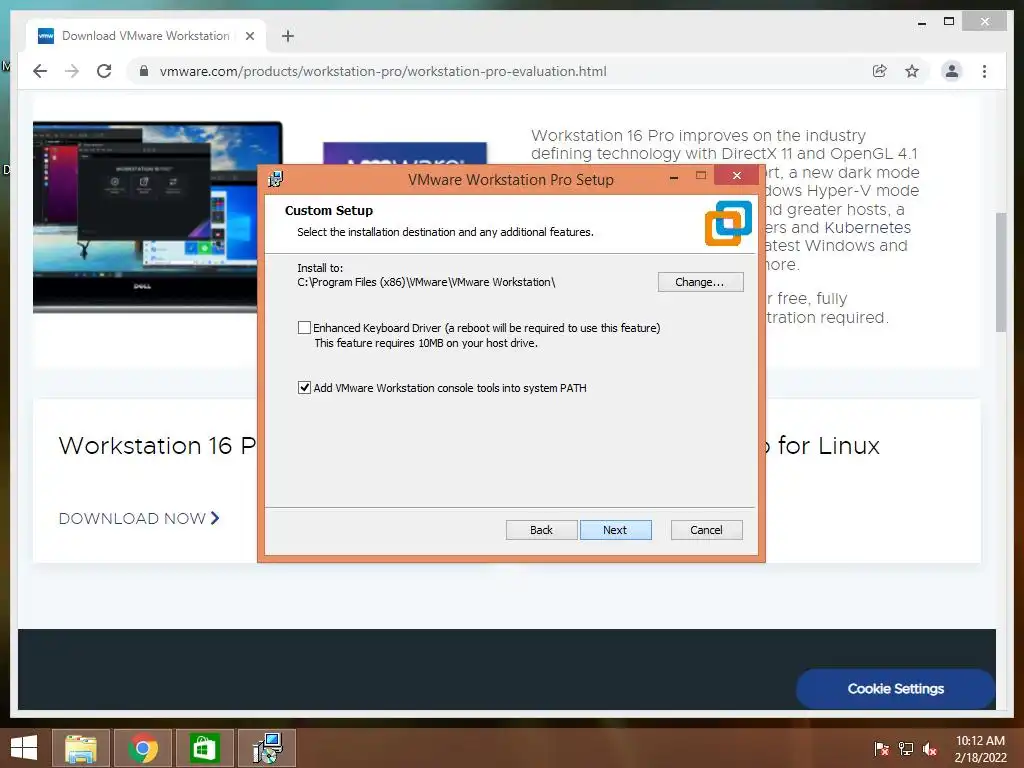Screen dimensions: 1024x768
Task: Reload the VMware download page
Action: coord(104,71)
